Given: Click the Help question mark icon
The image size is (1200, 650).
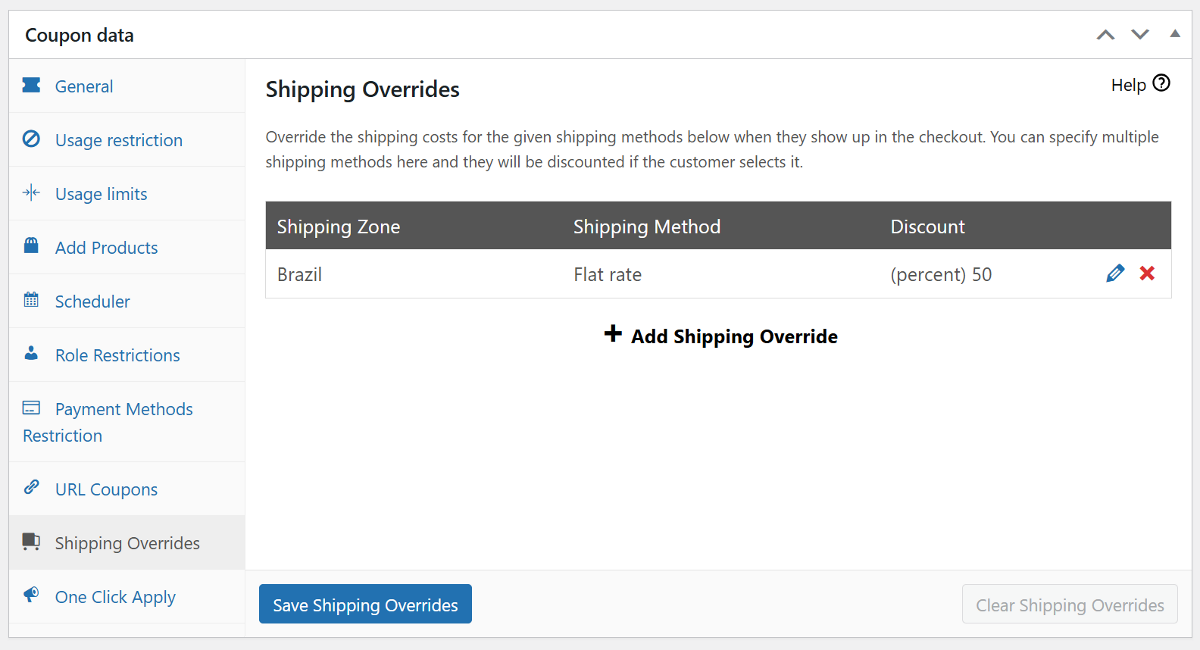Looking at the screenshot, I should pyautogui.click(x=1161, y=84).
